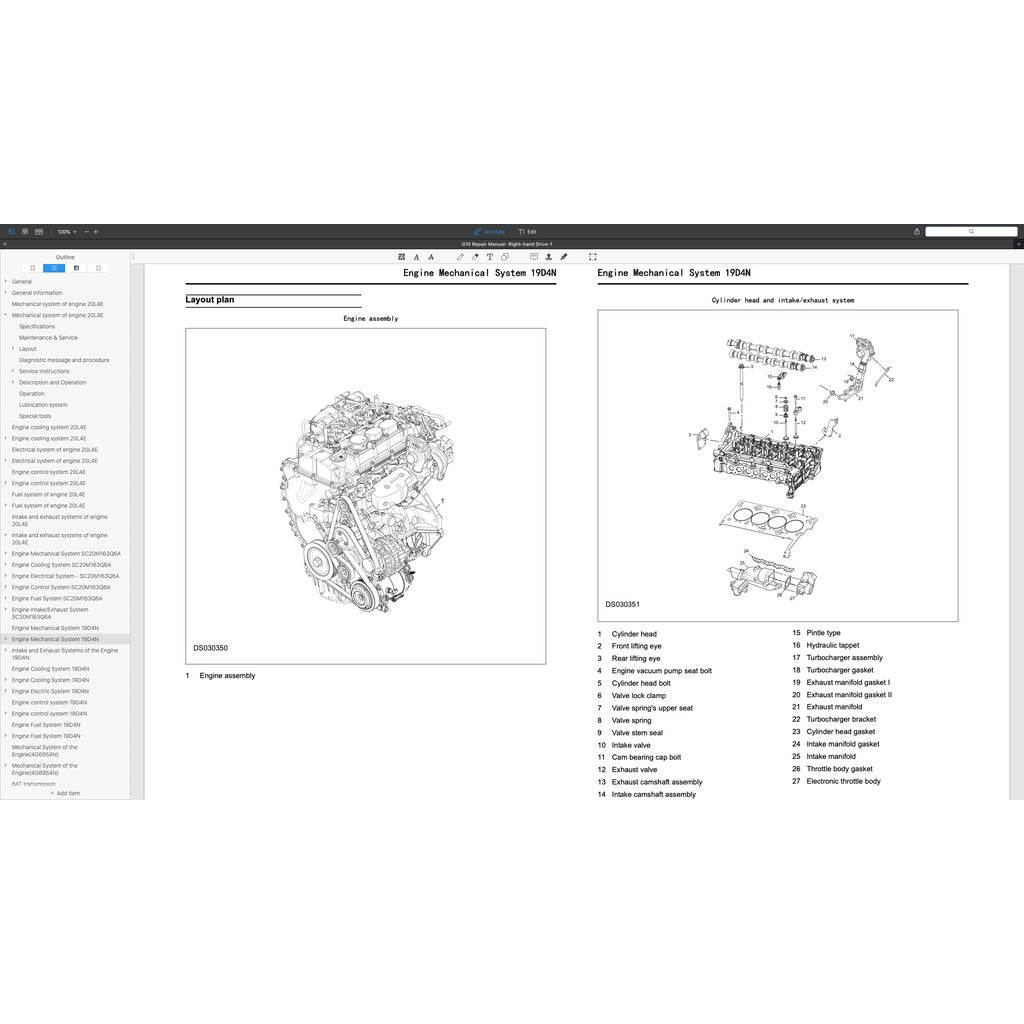The width and height of the screenshot is (1024, 1024).
Task: Click the share/export icon at top right
Action: (x=917, y=231)
